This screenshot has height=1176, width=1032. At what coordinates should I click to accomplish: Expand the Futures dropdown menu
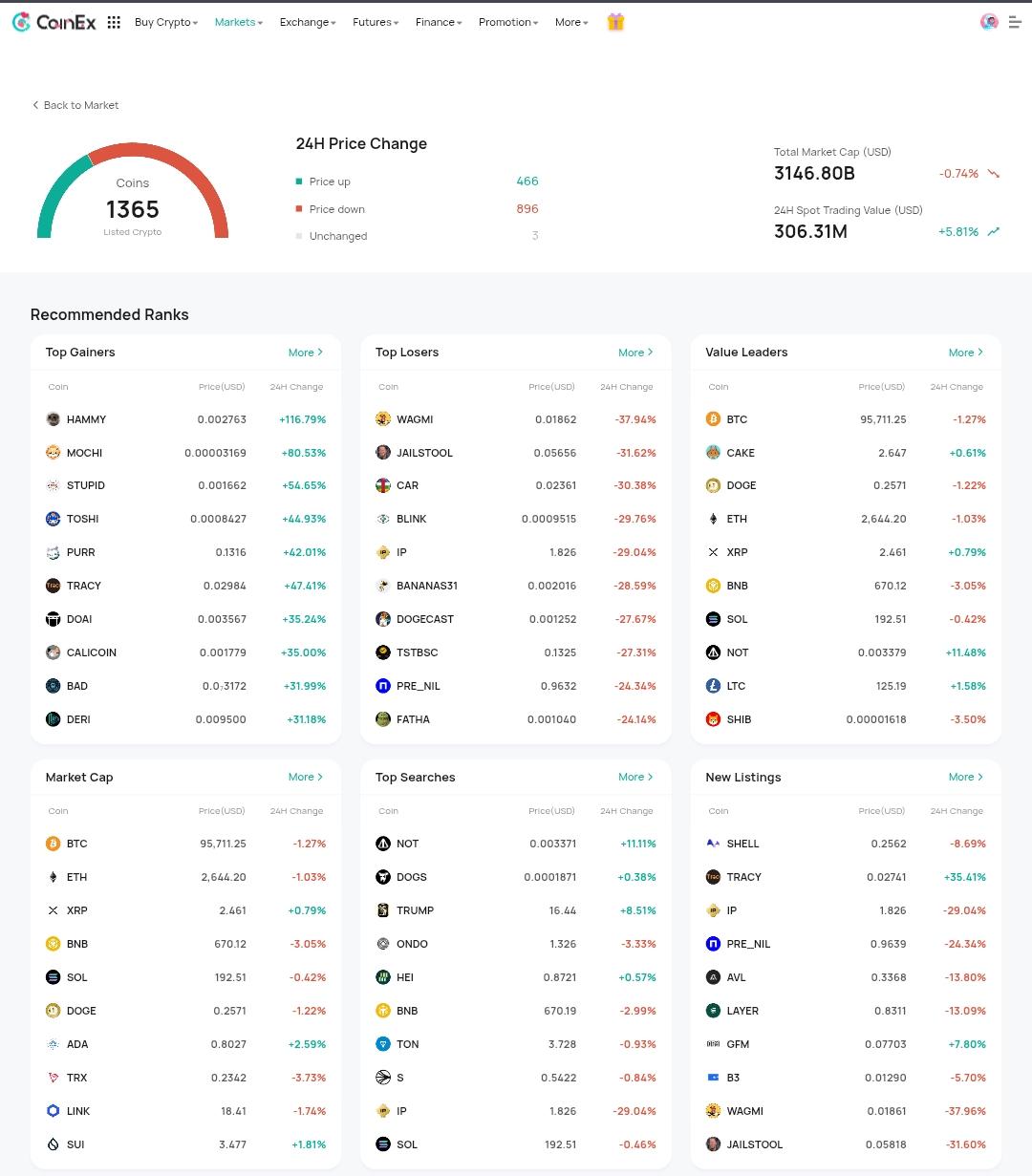click(376, 22)
